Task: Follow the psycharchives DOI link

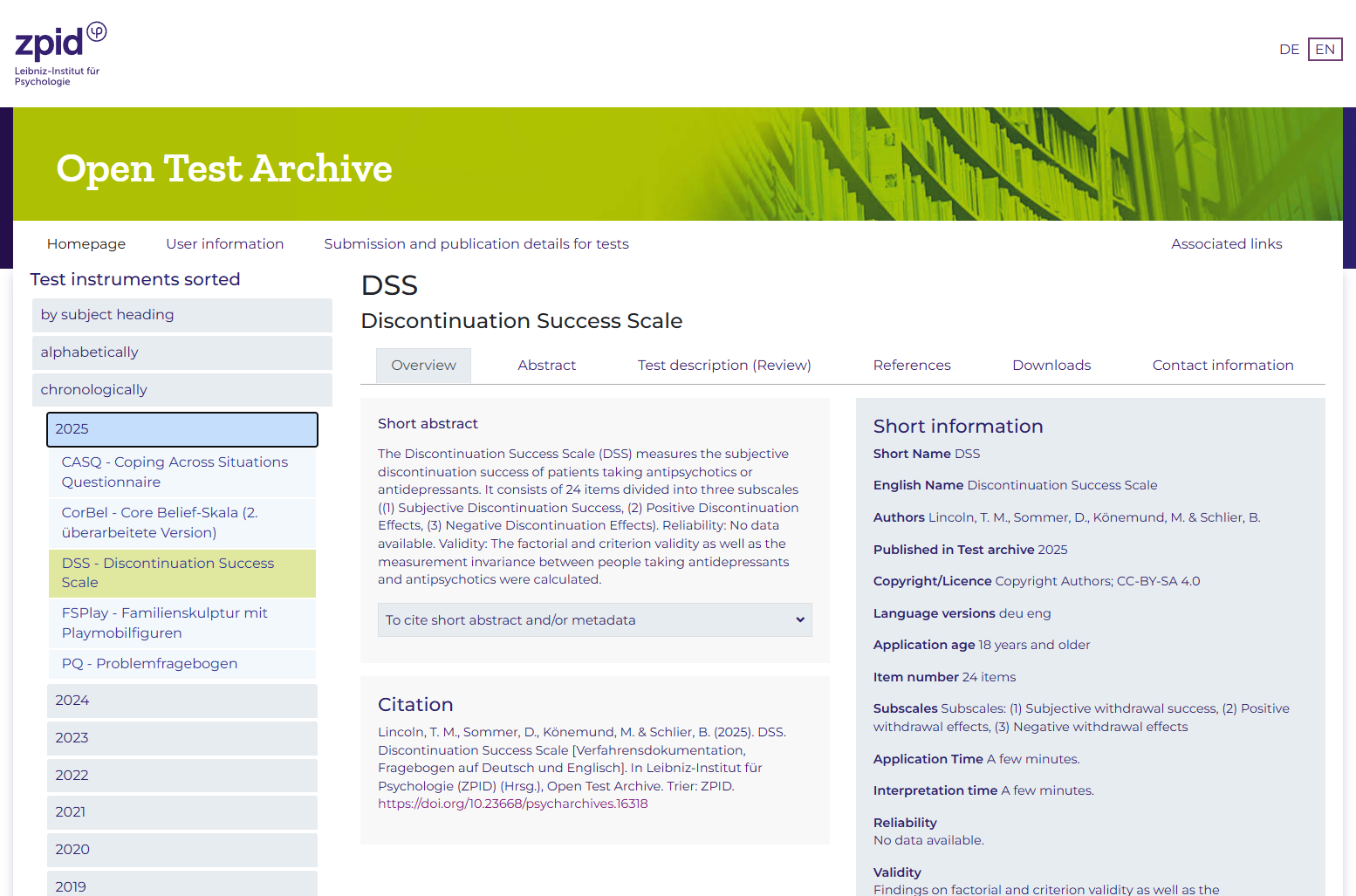Action: click(x=512, y=804)
